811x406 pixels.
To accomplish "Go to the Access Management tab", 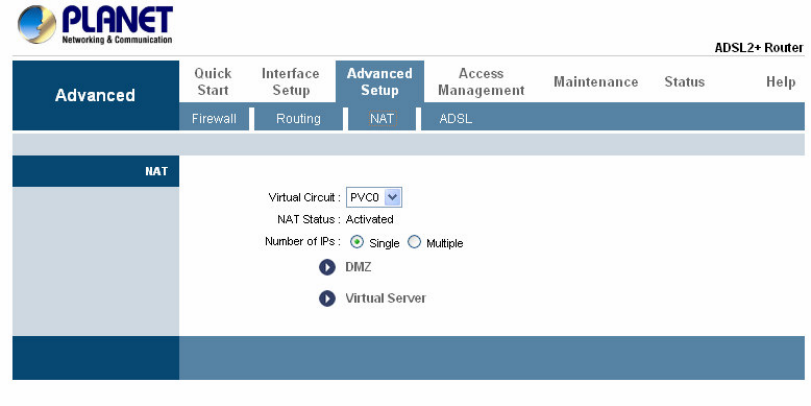I will pyautogui.click(x=481, y=82).
